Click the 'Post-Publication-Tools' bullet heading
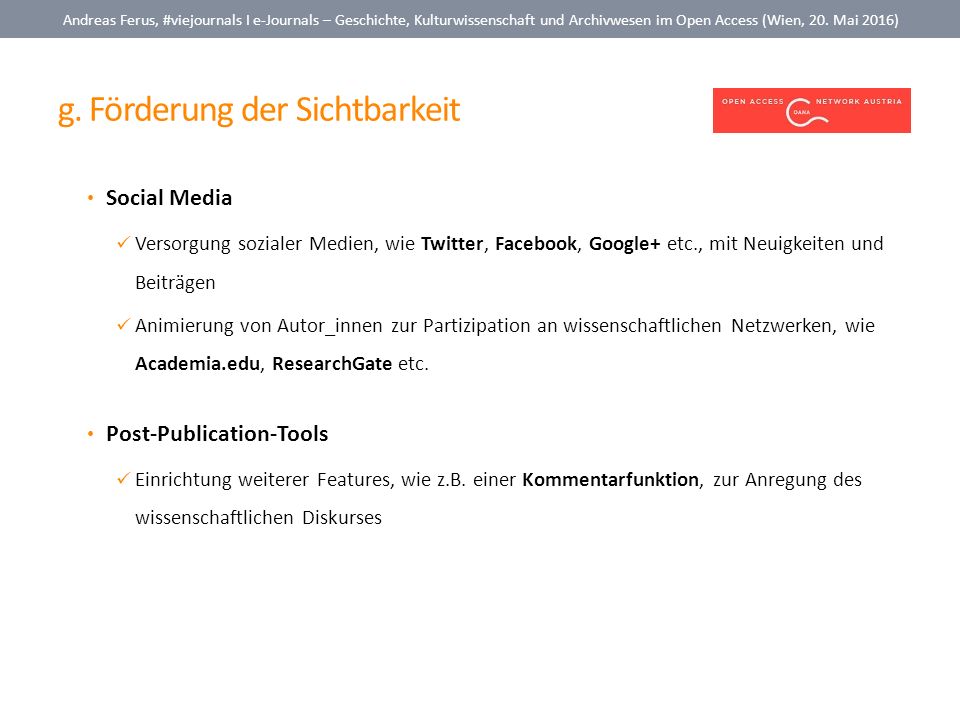 pos(217,433)
